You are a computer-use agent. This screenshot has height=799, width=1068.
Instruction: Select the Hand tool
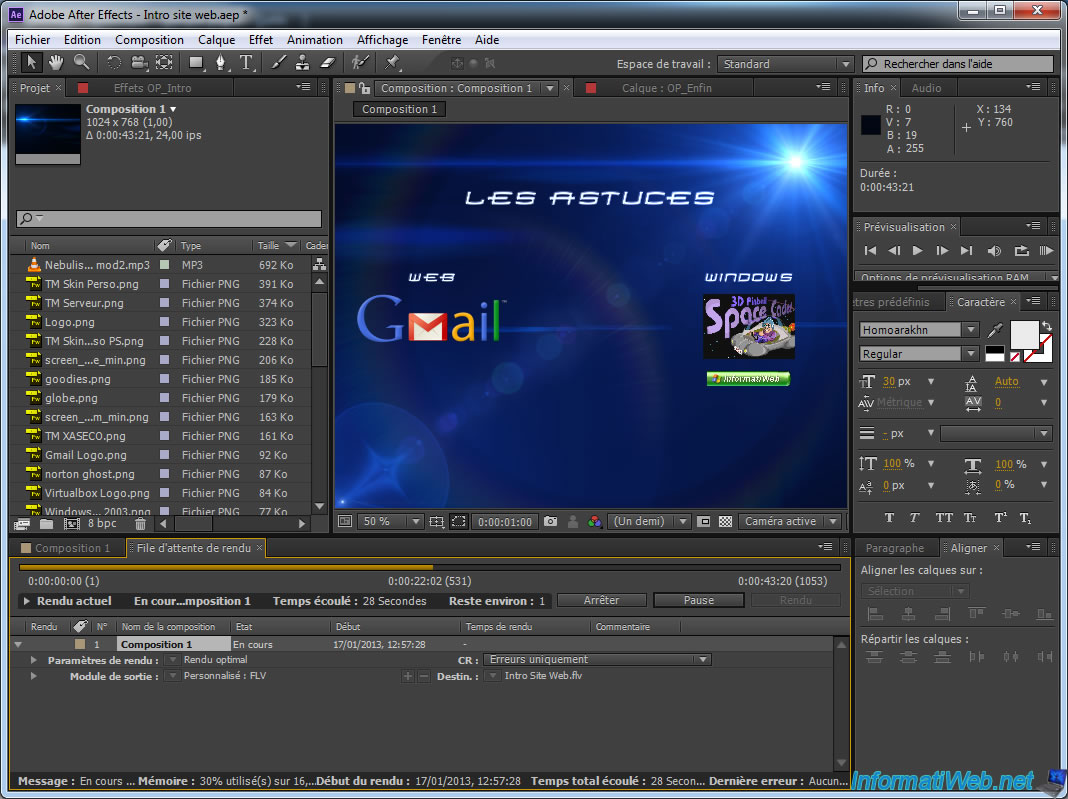click(x=56, y=63)
